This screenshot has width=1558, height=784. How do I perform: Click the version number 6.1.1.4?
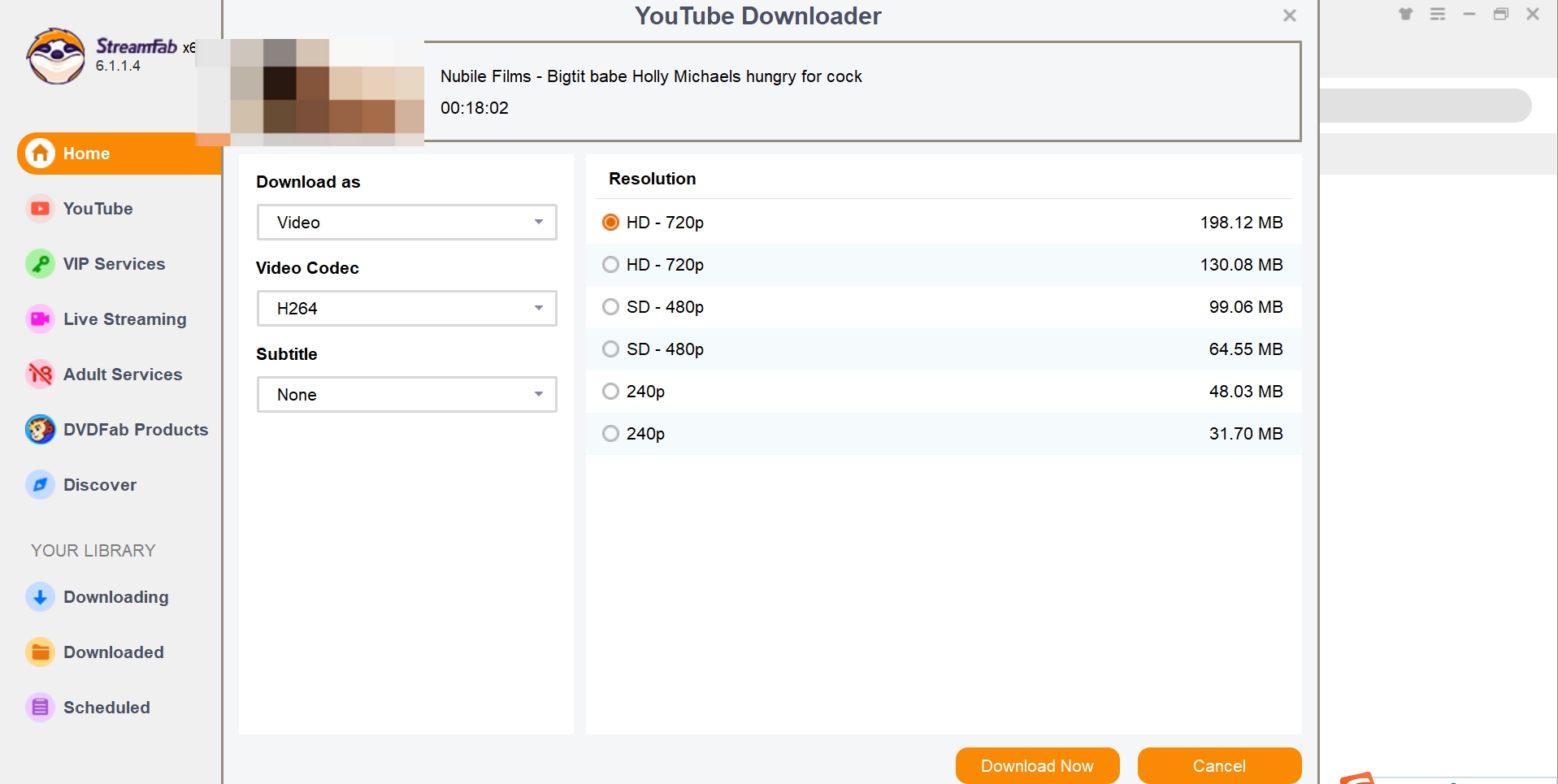(118, 66)
